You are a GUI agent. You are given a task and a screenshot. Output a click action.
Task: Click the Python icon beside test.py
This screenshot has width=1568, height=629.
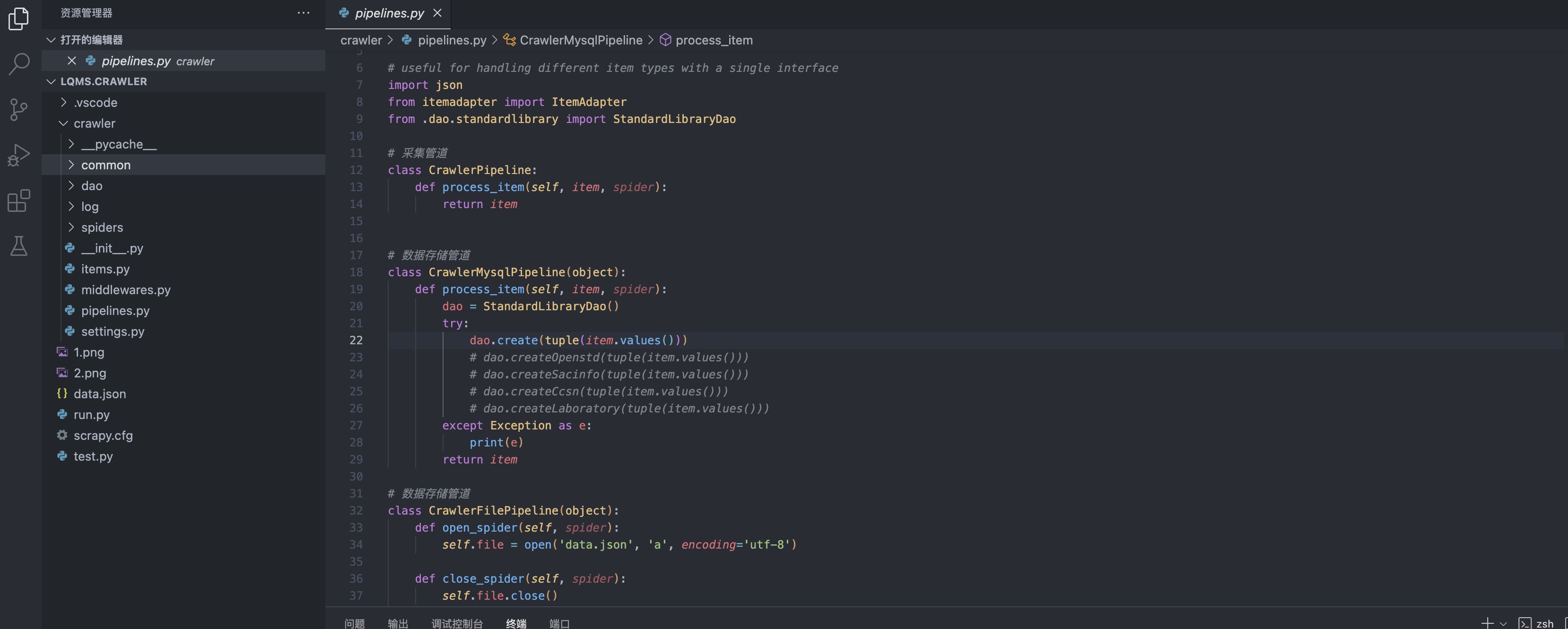pos(62,456)
